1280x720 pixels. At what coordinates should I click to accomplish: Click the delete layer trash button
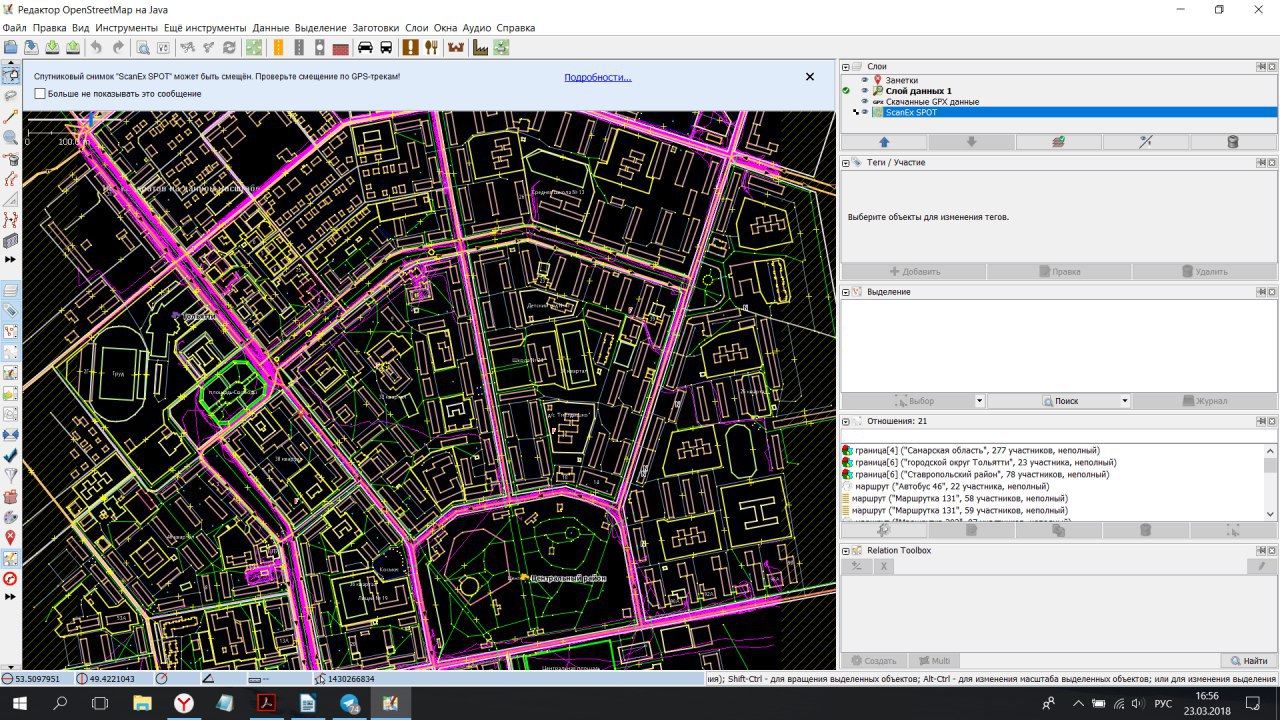[1233, 142]
